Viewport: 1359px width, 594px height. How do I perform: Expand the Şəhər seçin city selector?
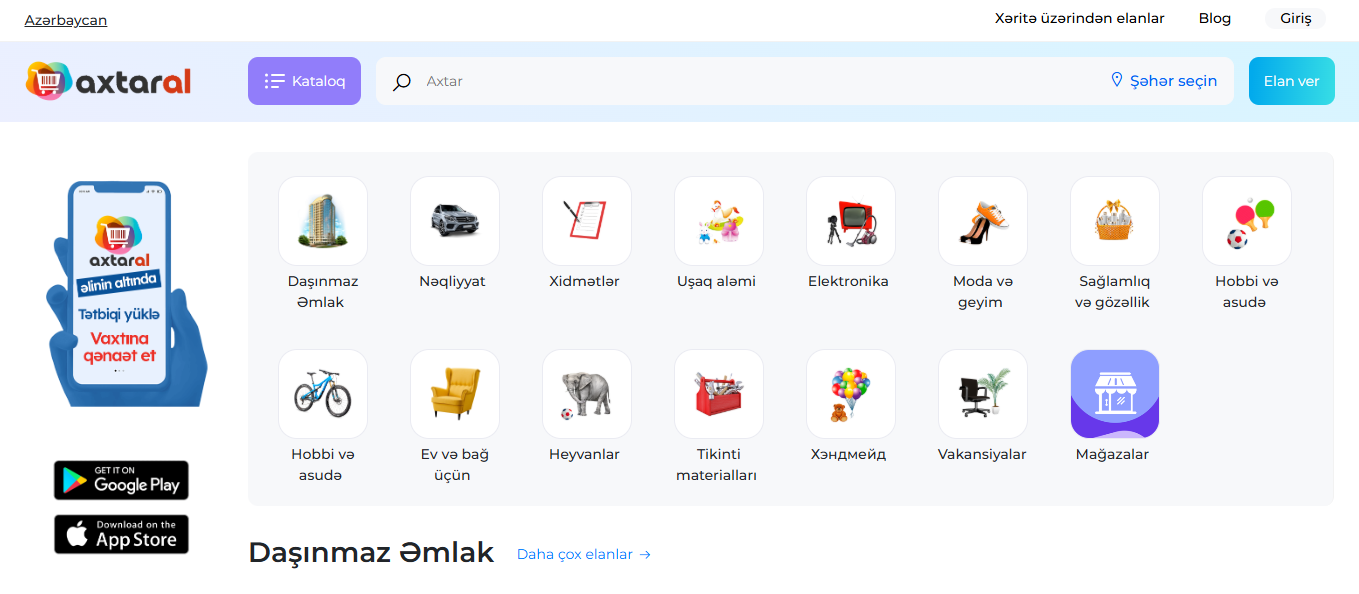point(1164,81)
